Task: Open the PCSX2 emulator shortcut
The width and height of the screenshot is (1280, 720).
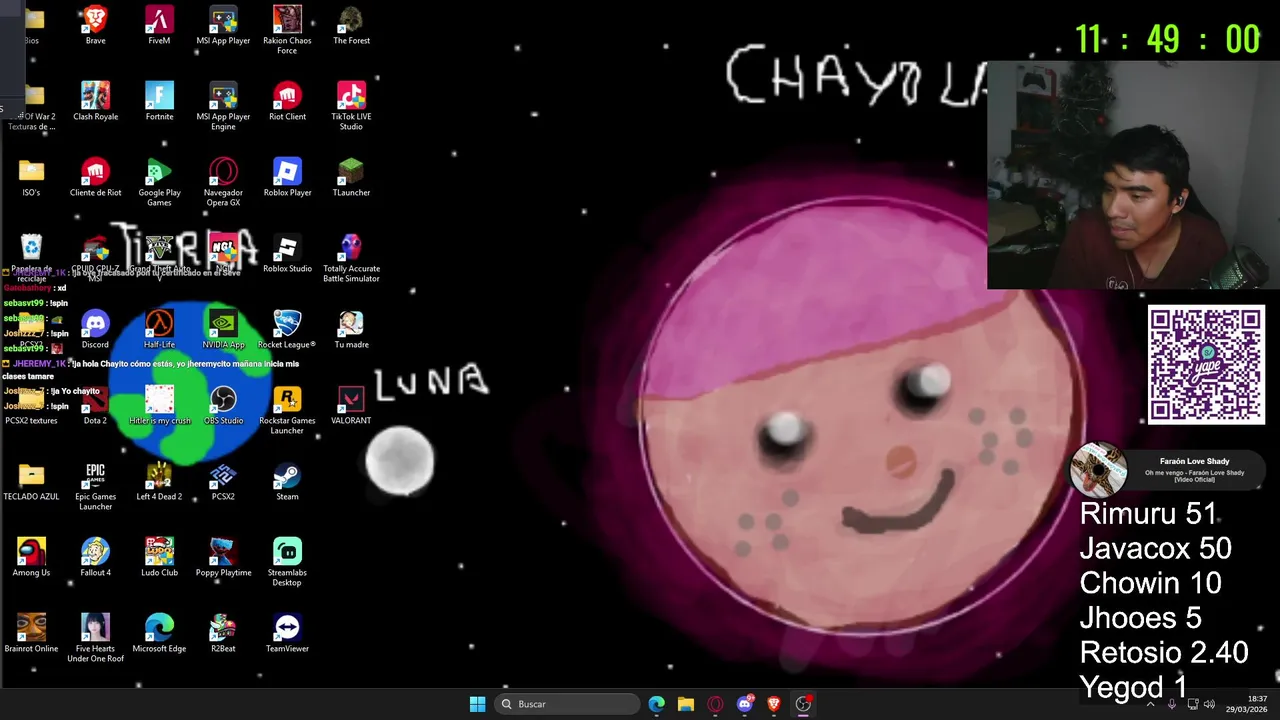Action: tap(223, 481)
